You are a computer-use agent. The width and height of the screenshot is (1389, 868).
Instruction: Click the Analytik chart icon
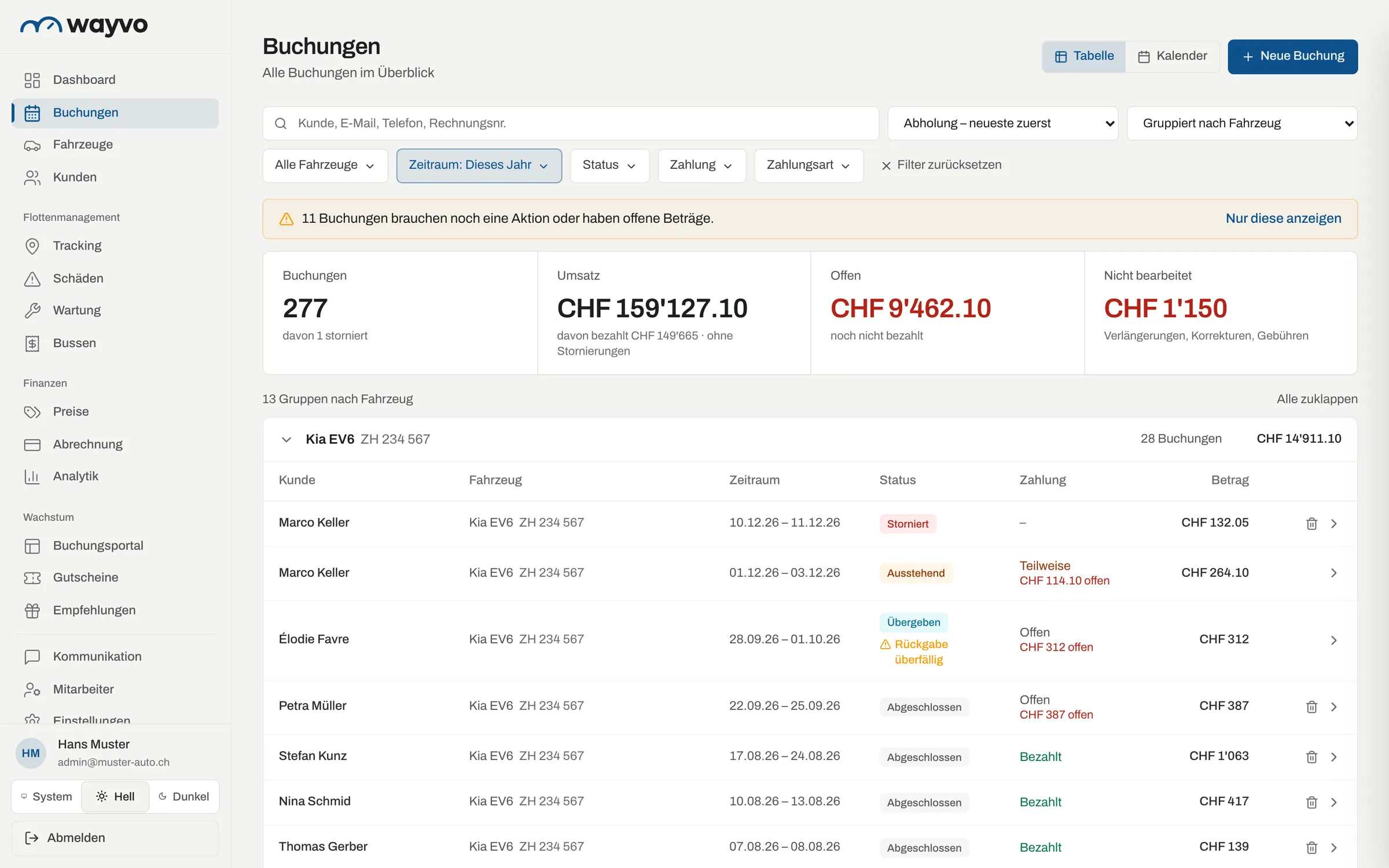(32, 476)
